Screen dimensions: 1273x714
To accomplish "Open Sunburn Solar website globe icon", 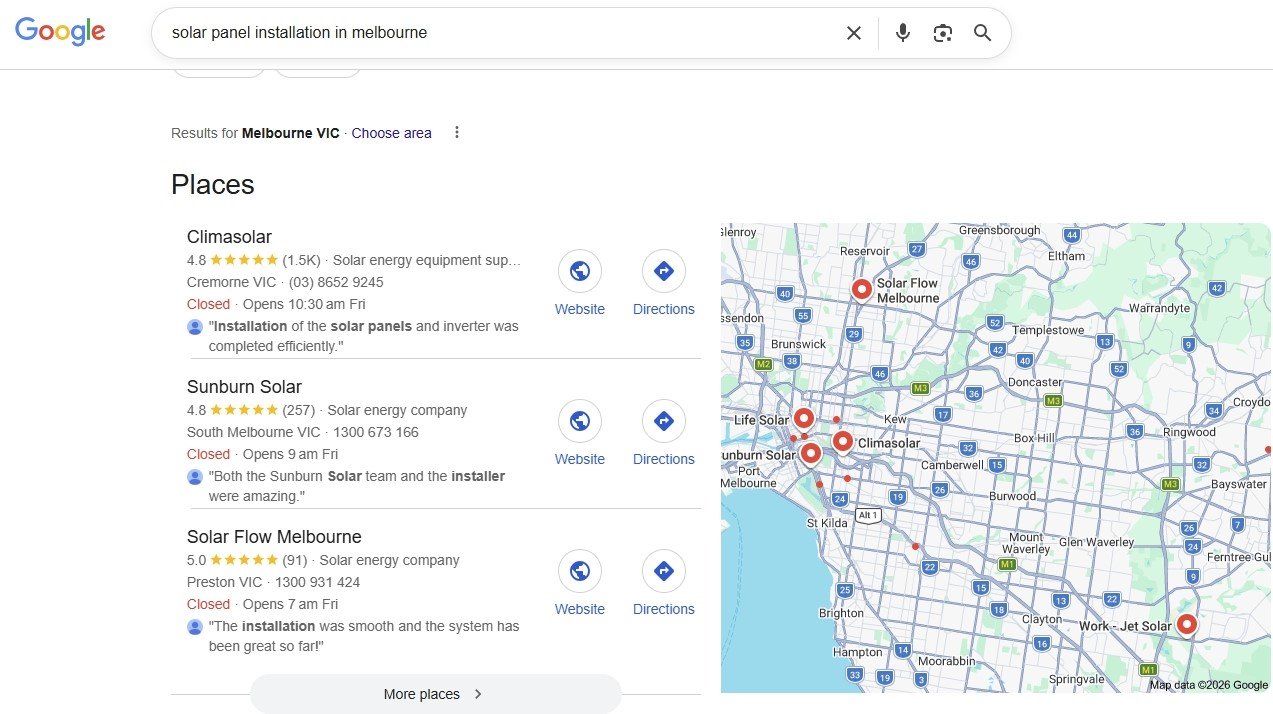I will click(580, 421).
